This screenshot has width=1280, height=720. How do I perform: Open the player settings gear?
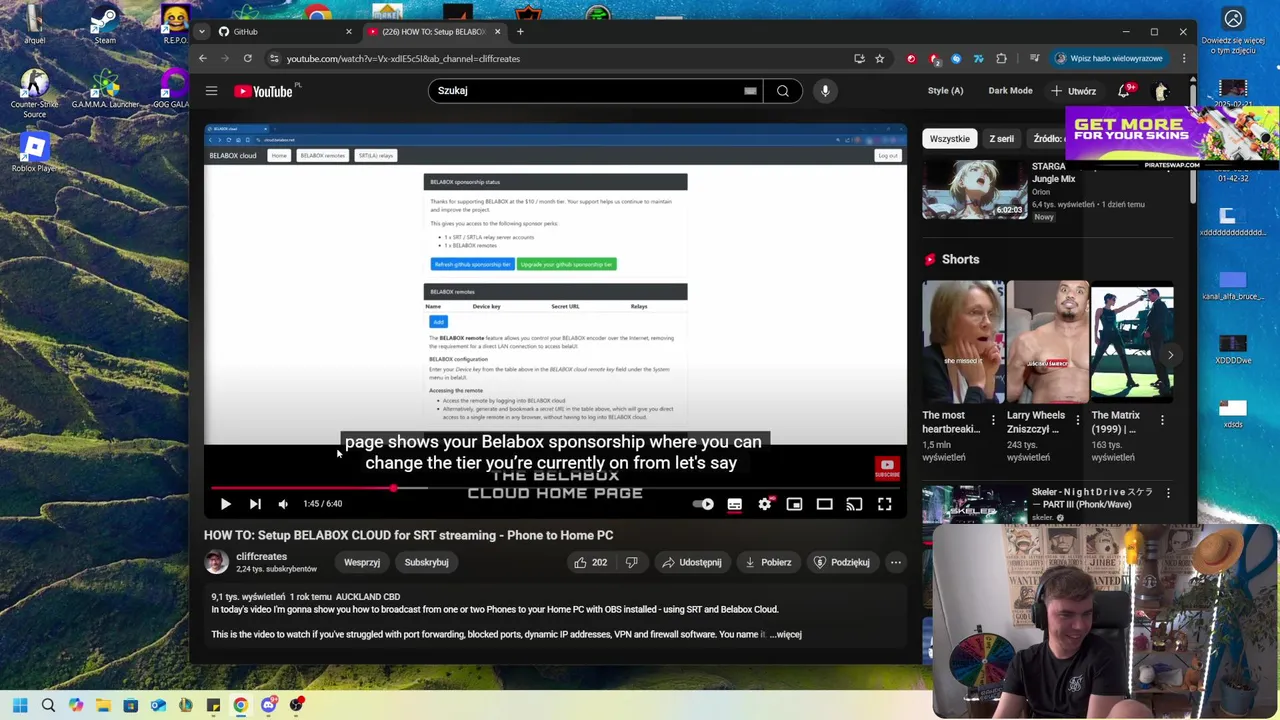pos(765,504)
